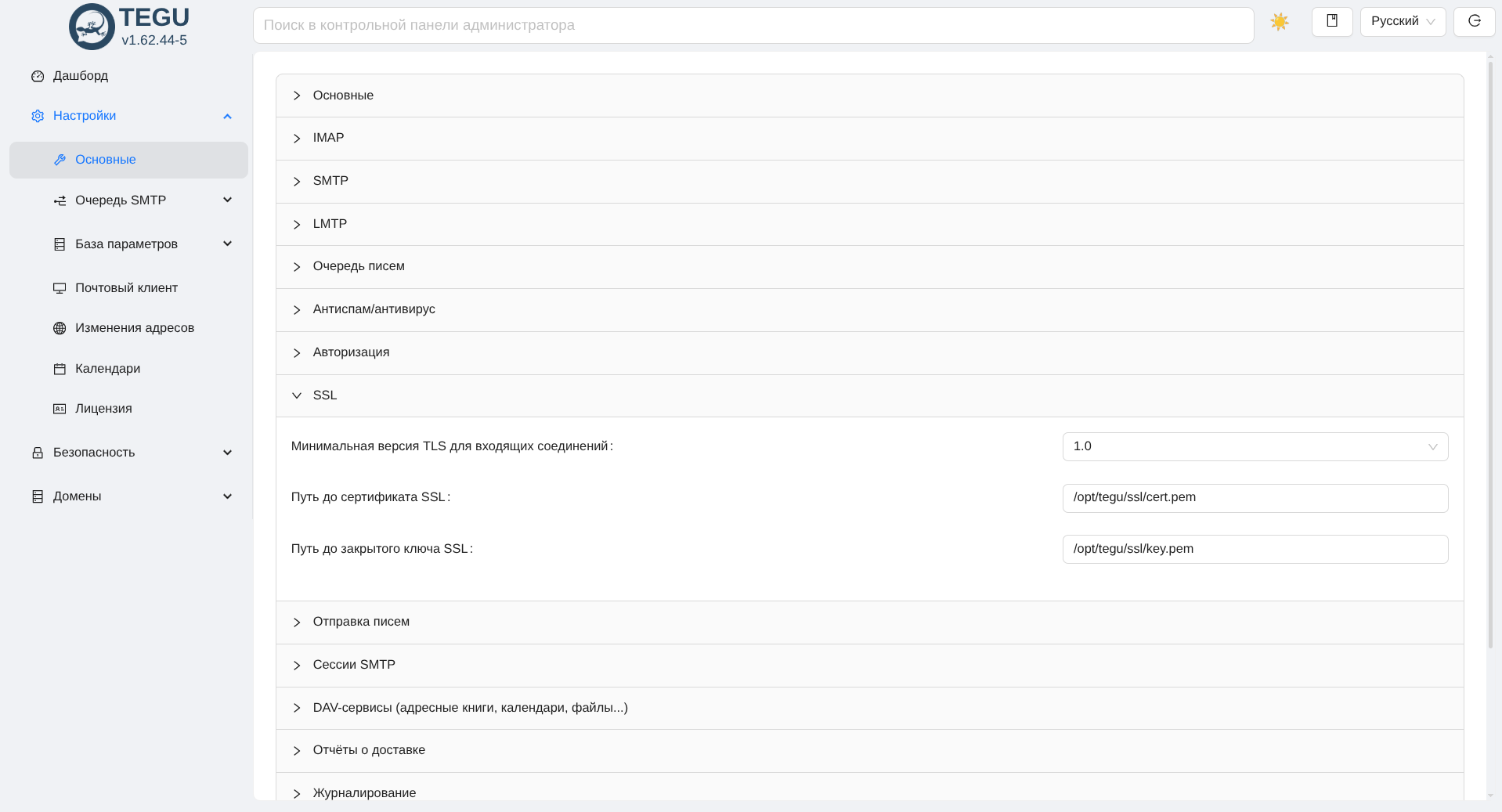This screenshot has height=812, width=1502.
Task: Open the Русский language dropdown
Action: (1402, 21)
